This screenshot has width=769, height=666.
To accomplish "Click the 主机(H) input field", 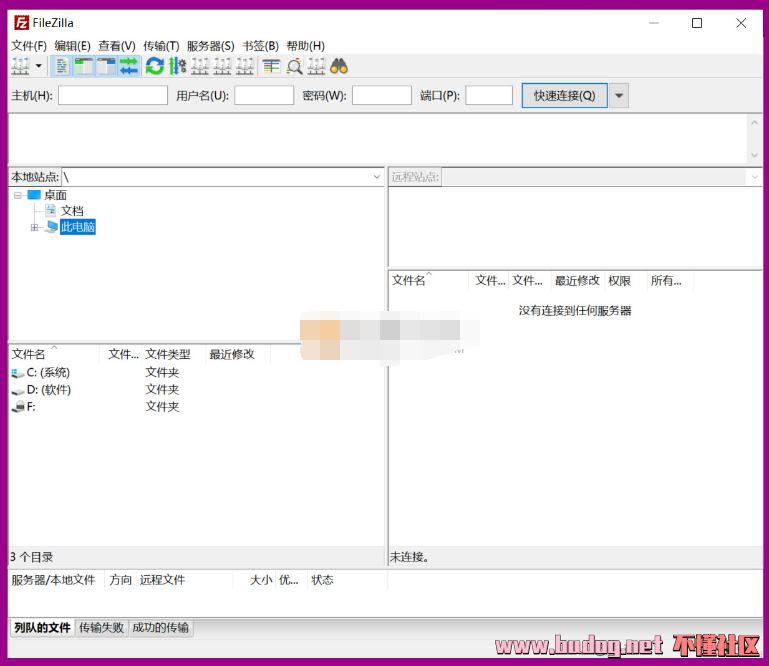I will pyautogui.click(x=113, y=95).
